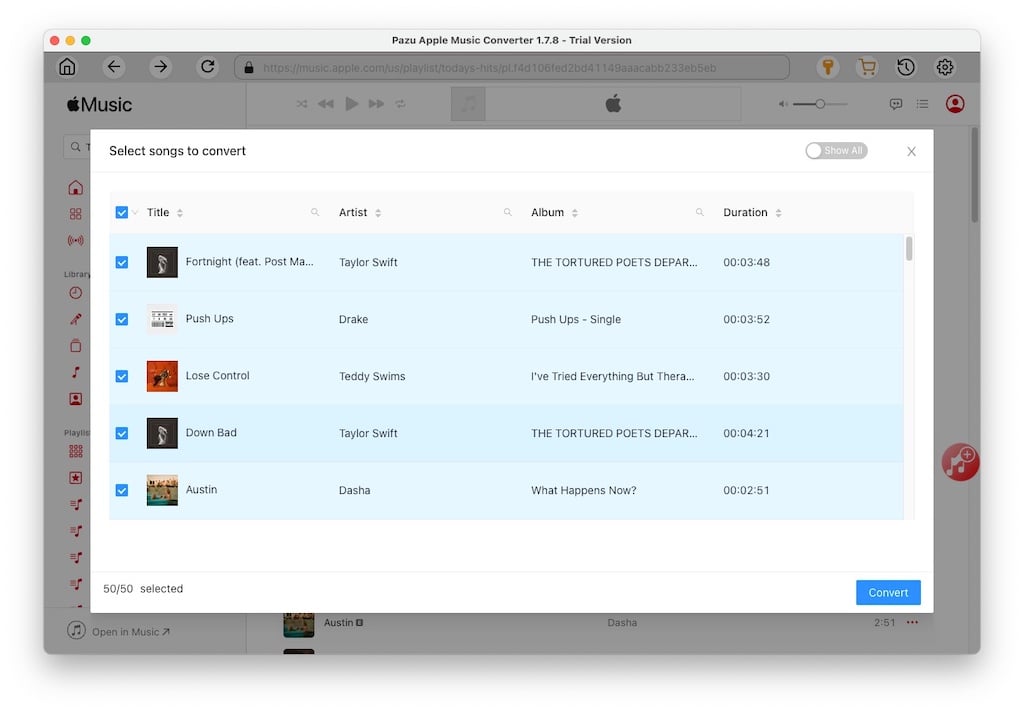
Task: Adjust the volume slider knob
Action: [820, 104]
